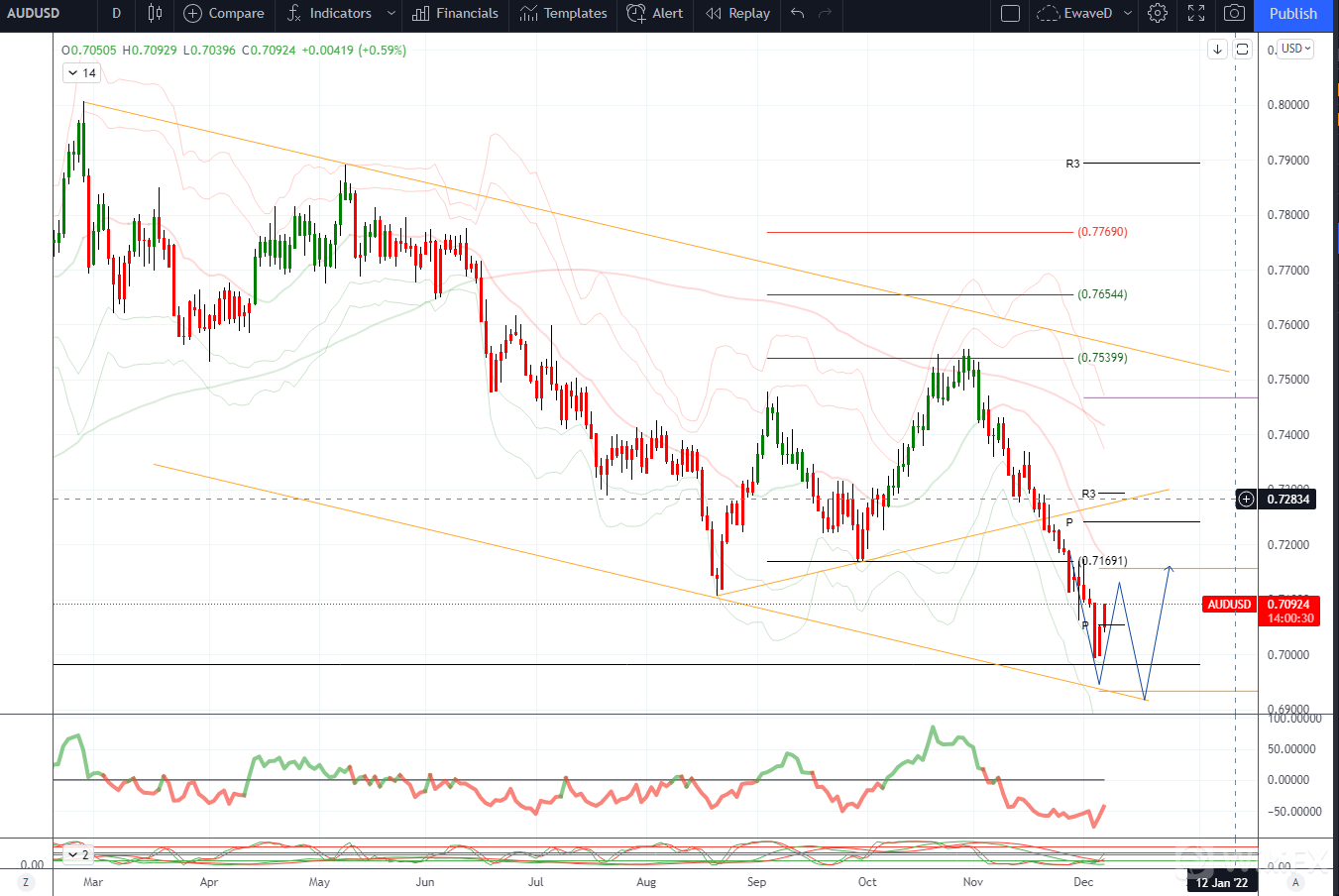Start bar Replay mode
Viewport: 1339px width, 896px height.
point(737,13)
